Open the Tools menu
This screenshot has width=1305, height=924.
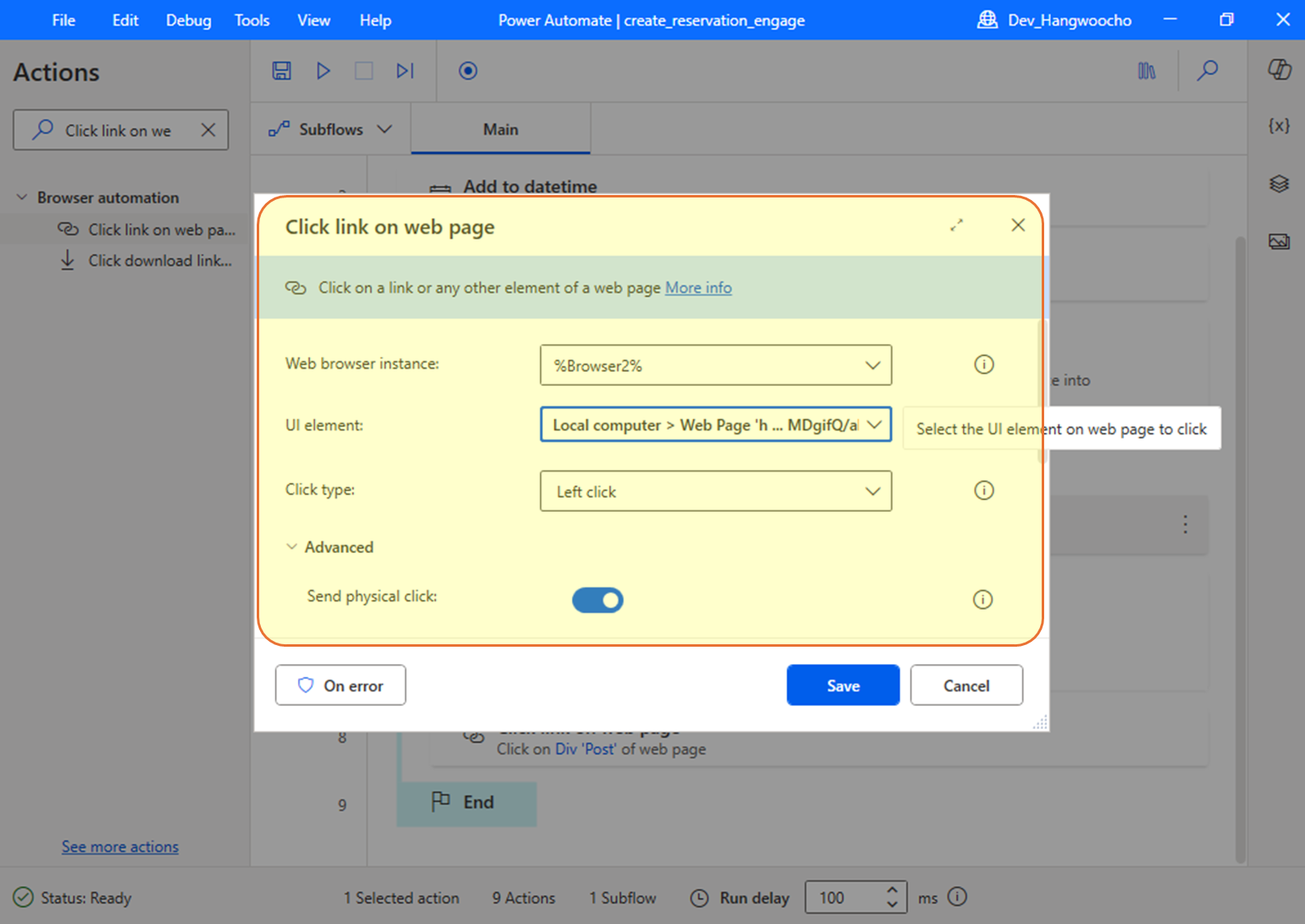coord(252,21)
